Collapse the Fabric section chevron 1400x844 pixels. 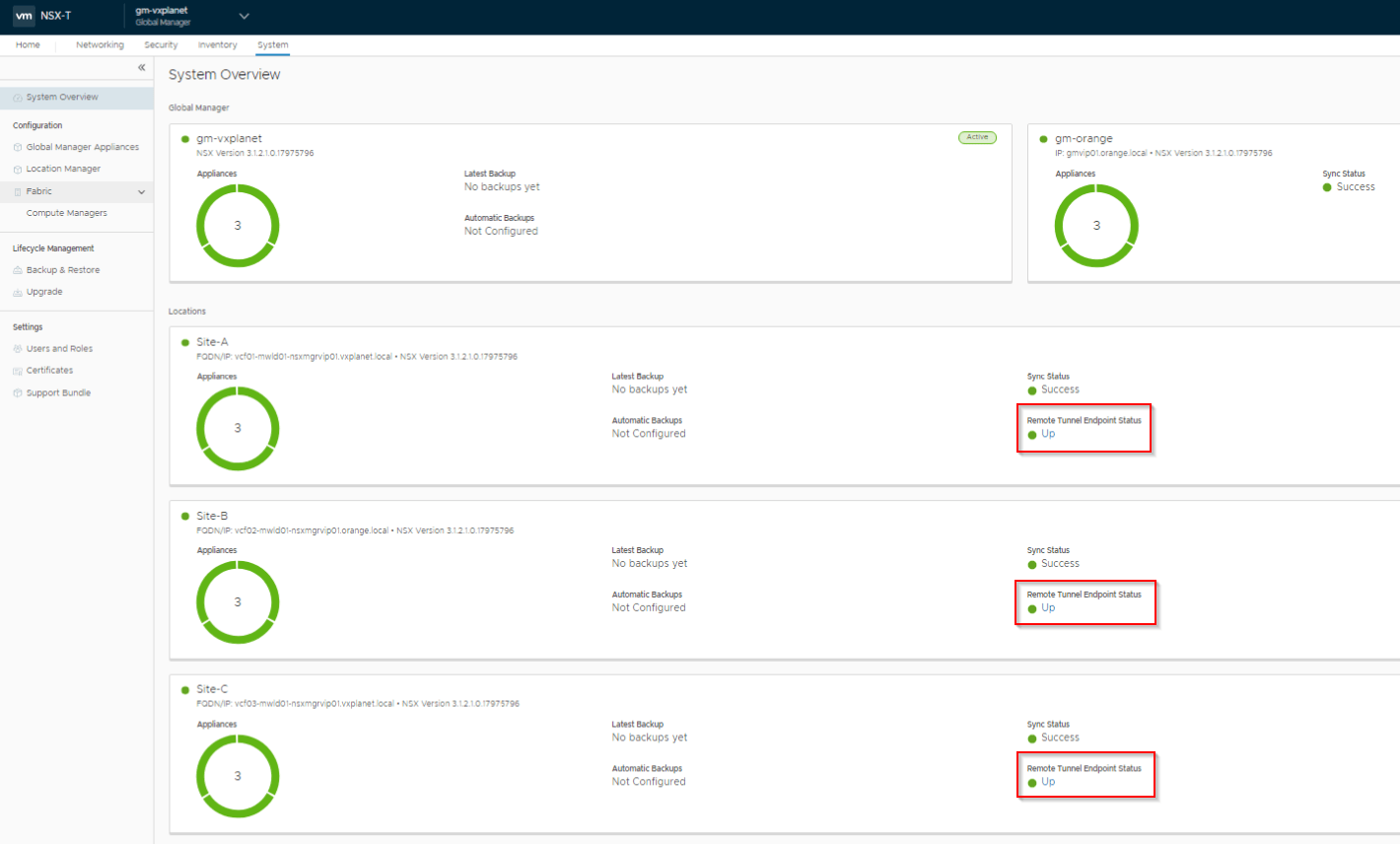pos(141,191)
